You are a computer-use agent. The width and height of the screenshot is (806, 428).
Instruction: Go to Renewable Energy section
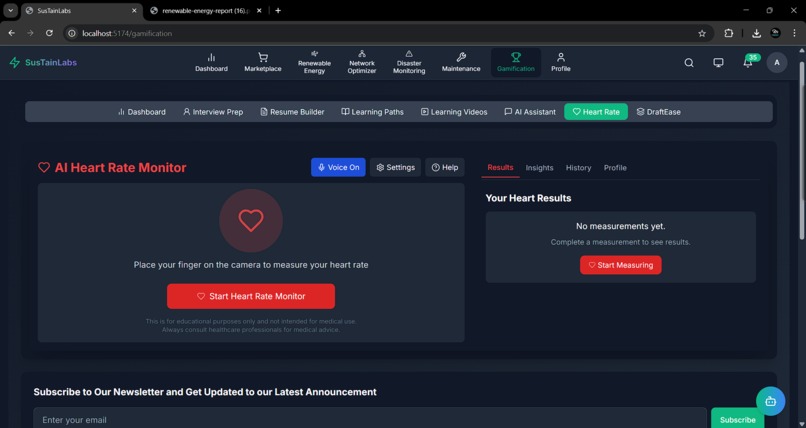(x=314, y=63)
